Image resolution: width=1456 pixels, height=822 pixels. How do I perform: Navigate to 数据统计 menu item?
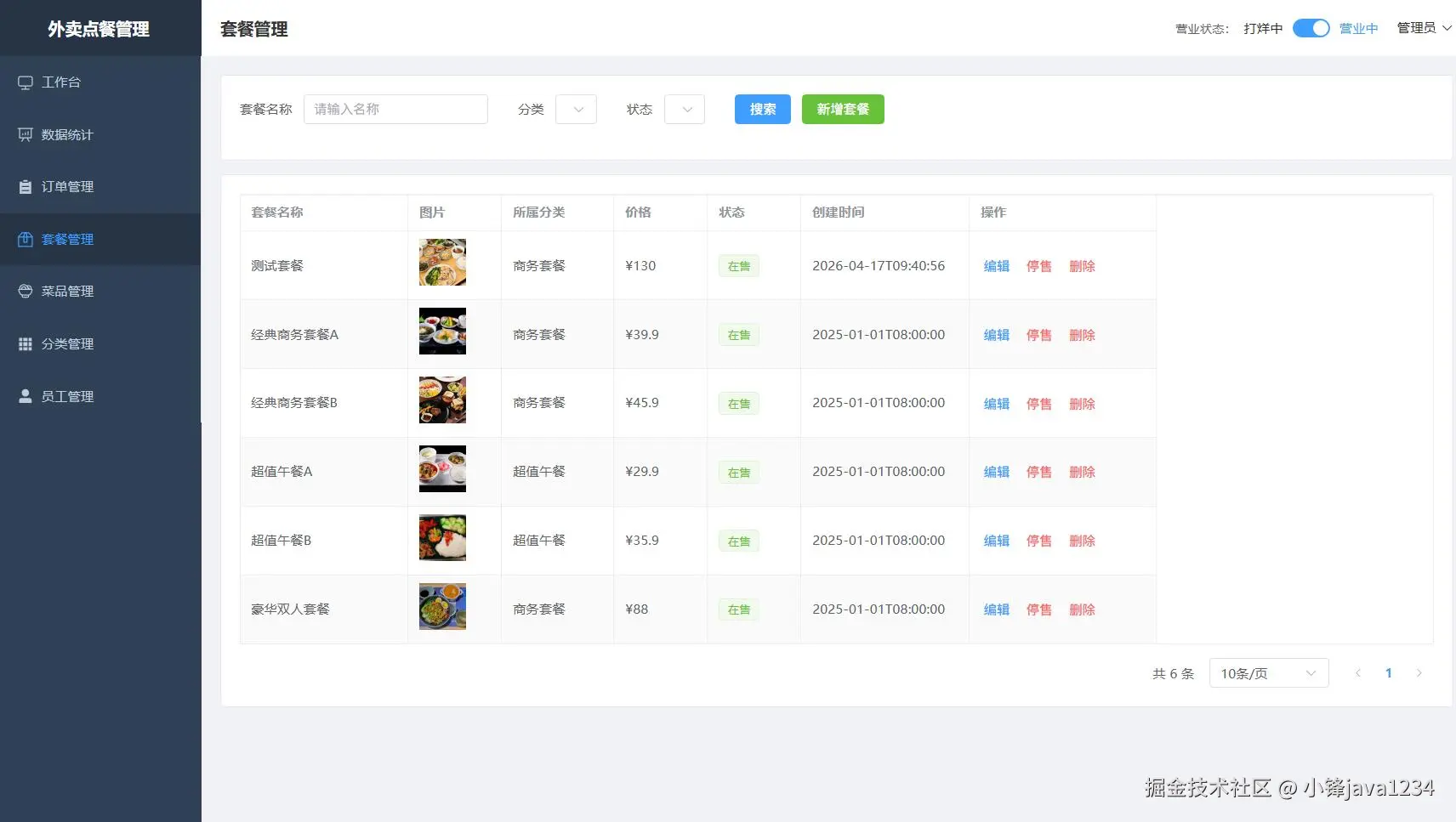[x=100, y=135]
